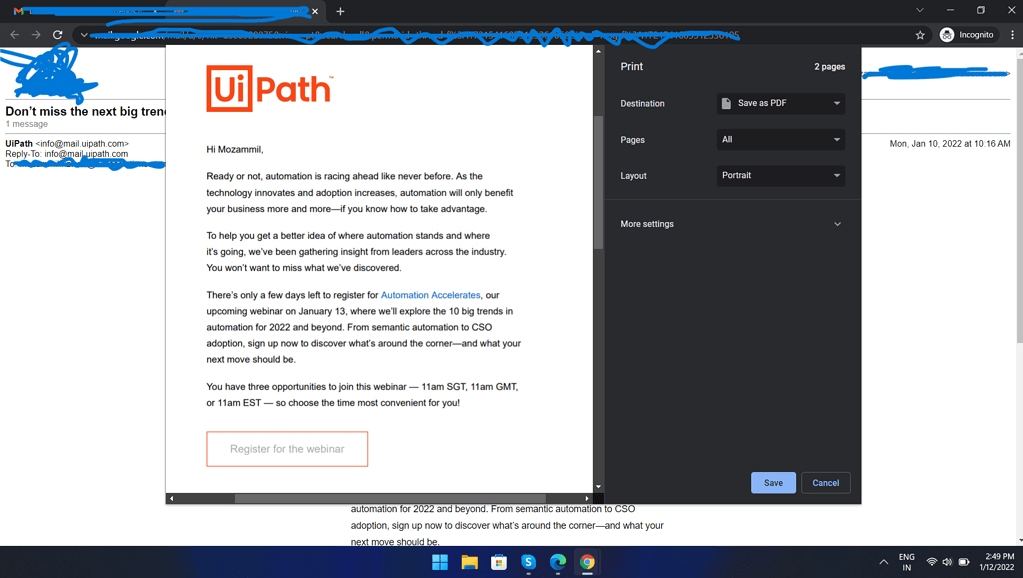This screenshot has width=1023, height=578.
Task: Click the Register for the webinar button
Action: (286, 448)
